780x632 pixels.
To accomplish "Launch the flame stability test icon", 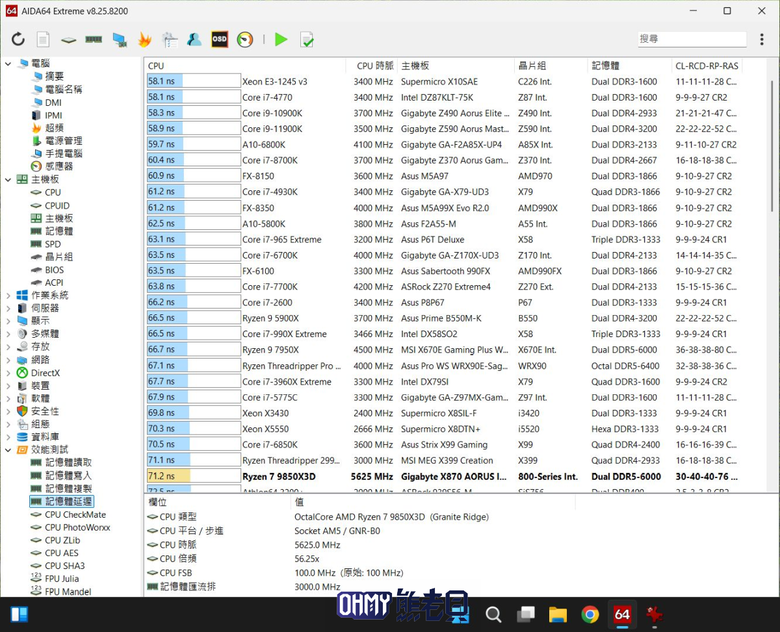I will [145, 39].
